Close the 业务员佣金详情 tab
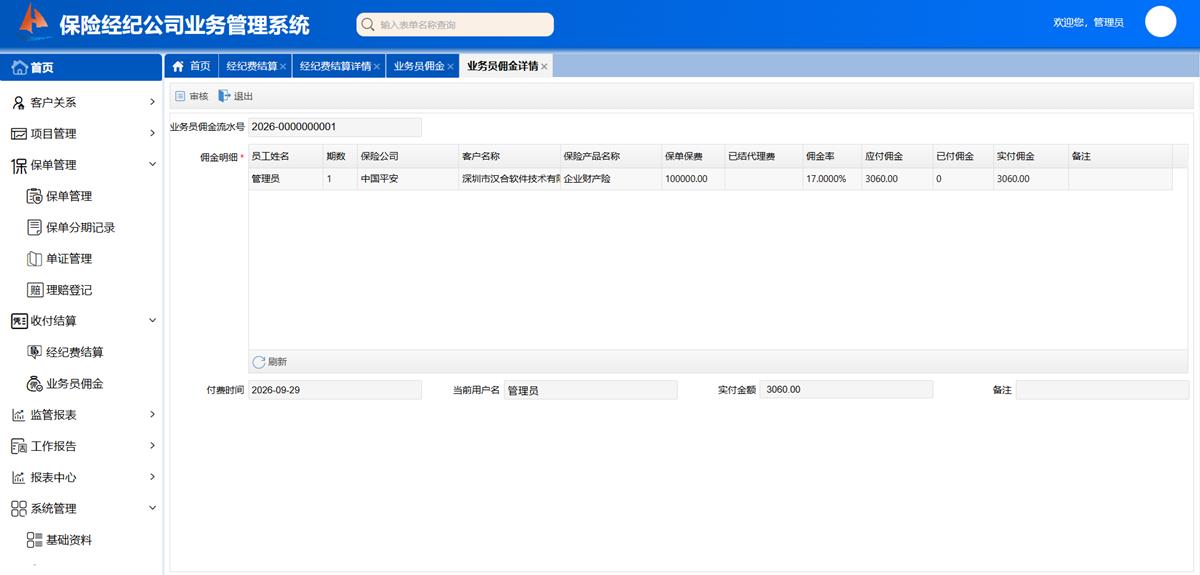Screen dimensions: 1200x575 click(544, 67)
